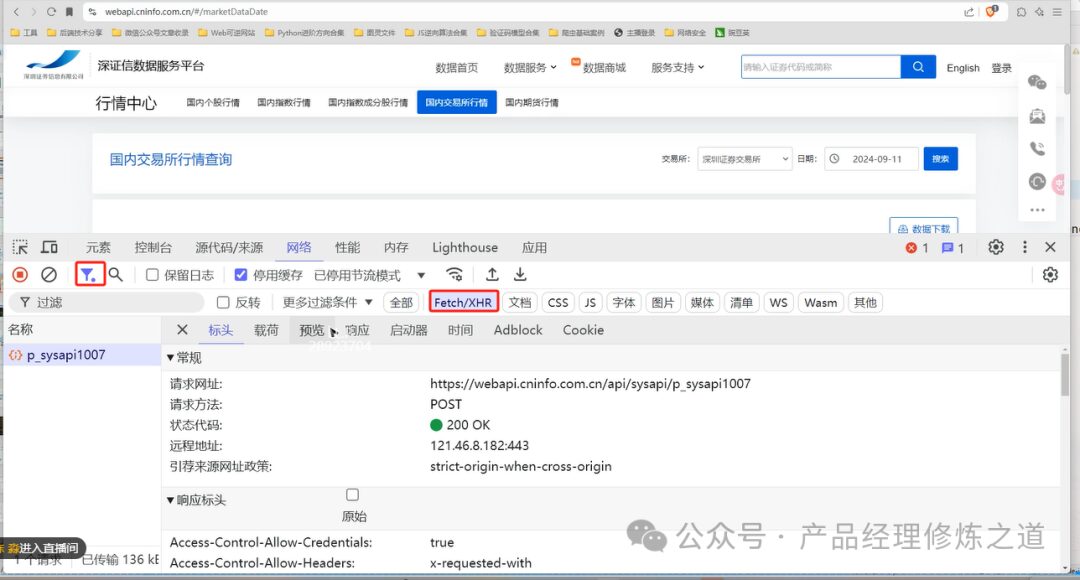Screen dimensions: 1080x580
Task: Click the blue message count indicator
Action: pyautogui.click(x=953, y=248)
